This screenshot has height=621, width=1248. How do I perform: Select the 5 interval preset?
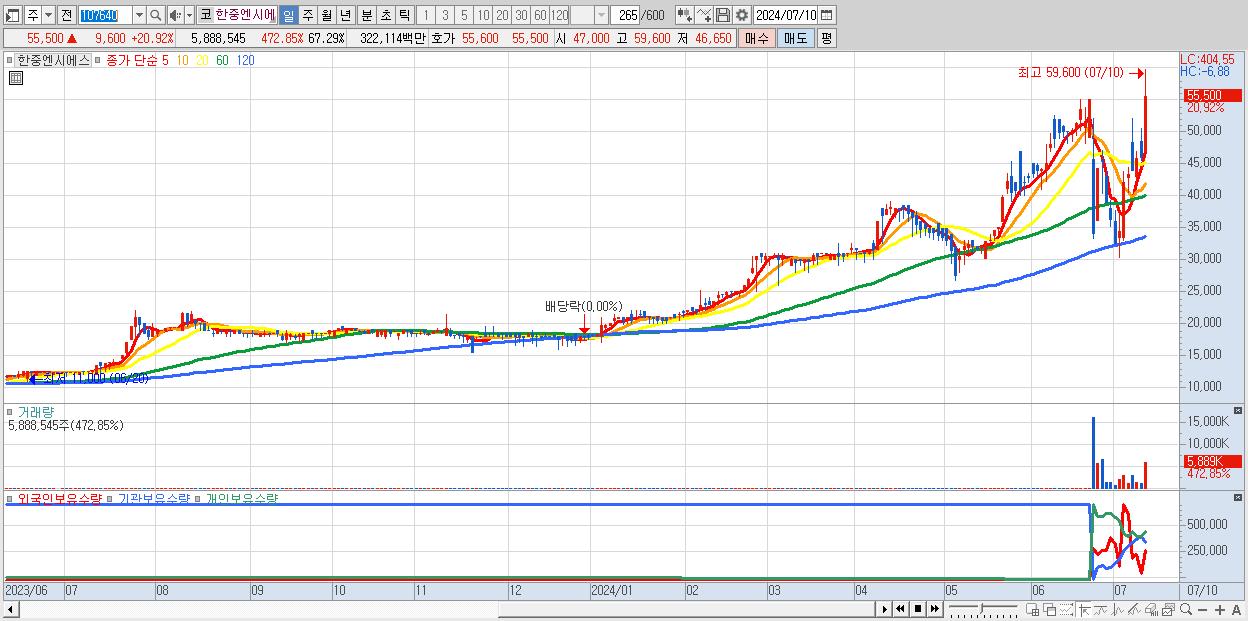click(x=464, y=15)
